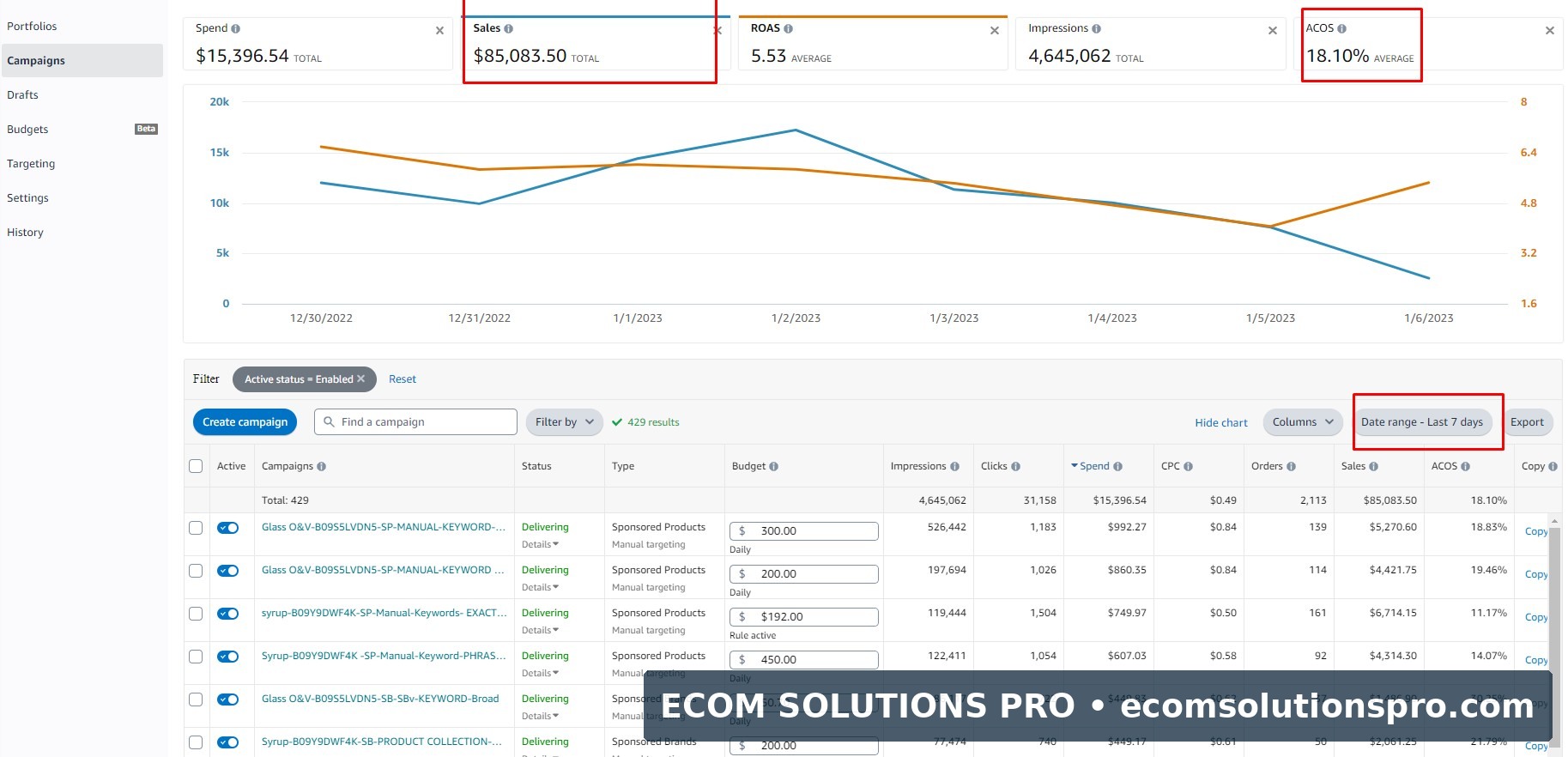Open the info icon next to ROAS card title
Screen dimensions: 1568x757
click(x=789, y=28)
